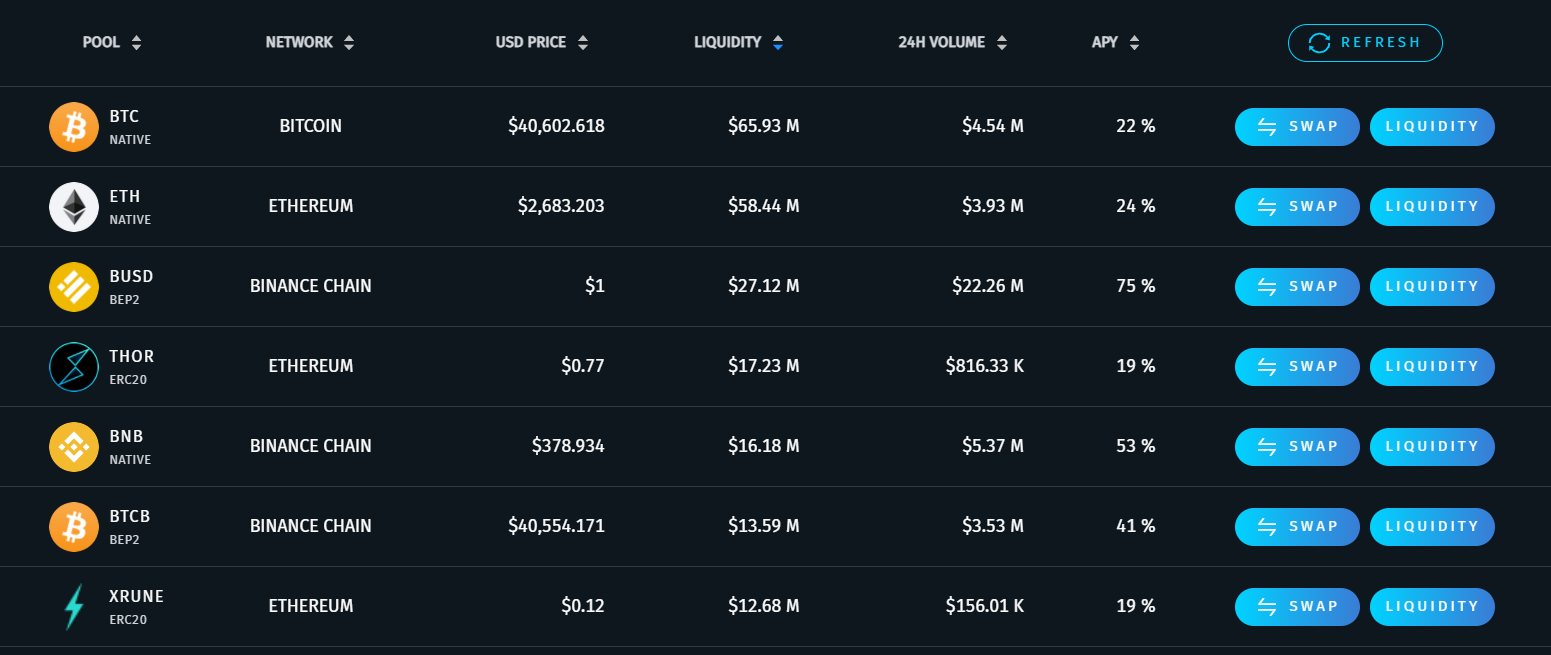Select the BNB pool name
The height and width of the screenshot is (655, 1551).
coord(126,437)
